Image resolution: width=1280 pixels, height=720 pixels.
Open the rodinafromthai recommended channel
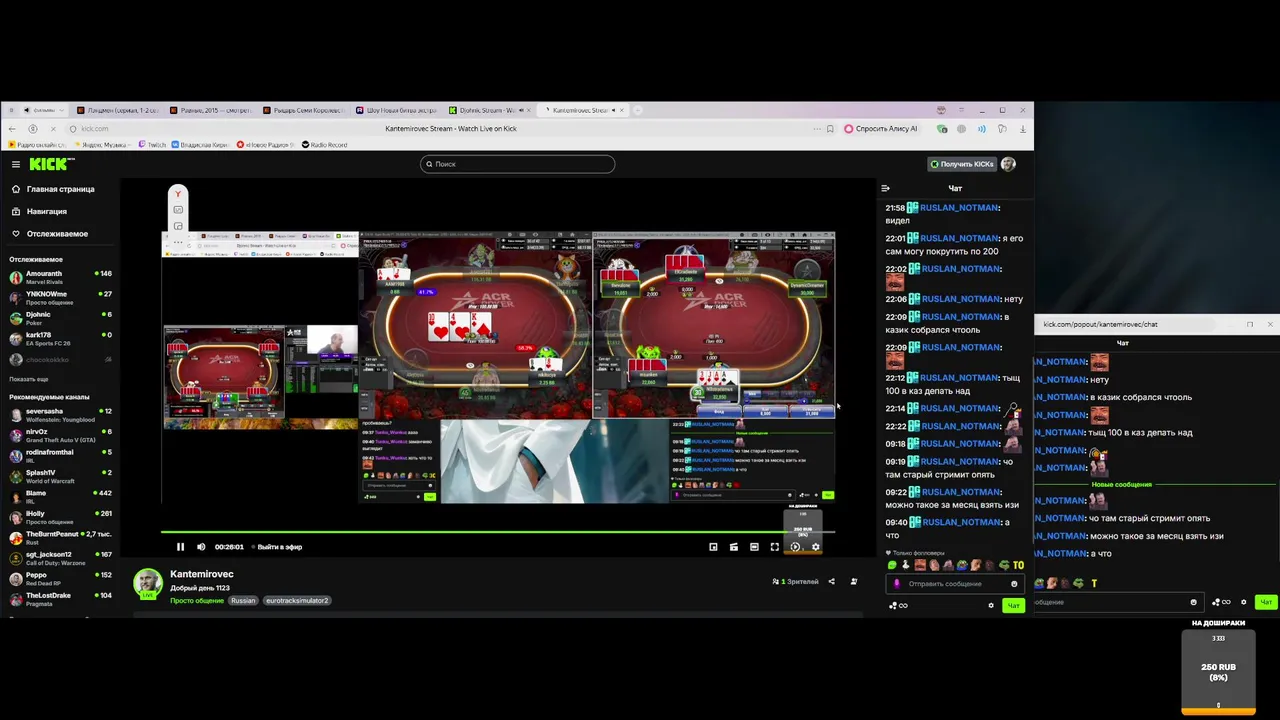pos(60,456)
